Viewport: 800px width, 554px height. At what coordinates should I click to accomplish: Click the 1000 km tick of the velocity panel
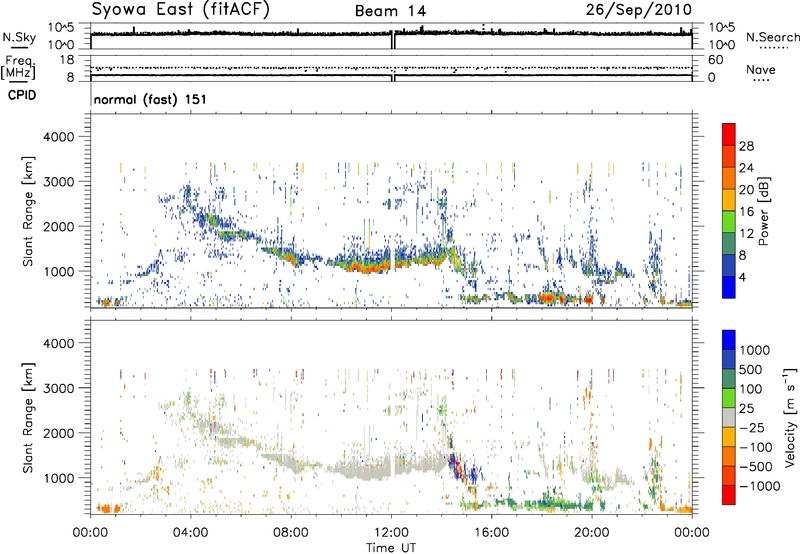click(x=59, y=478)
